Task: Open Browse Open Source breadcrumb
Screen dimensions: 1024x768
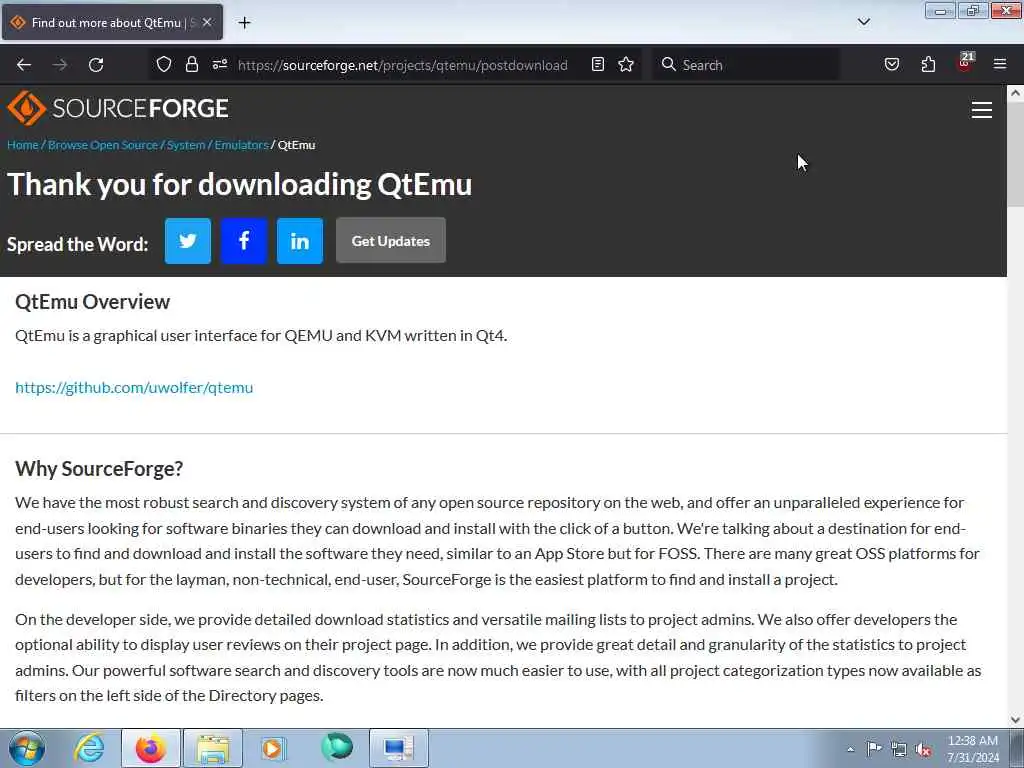Action: [x=103, y=145]
